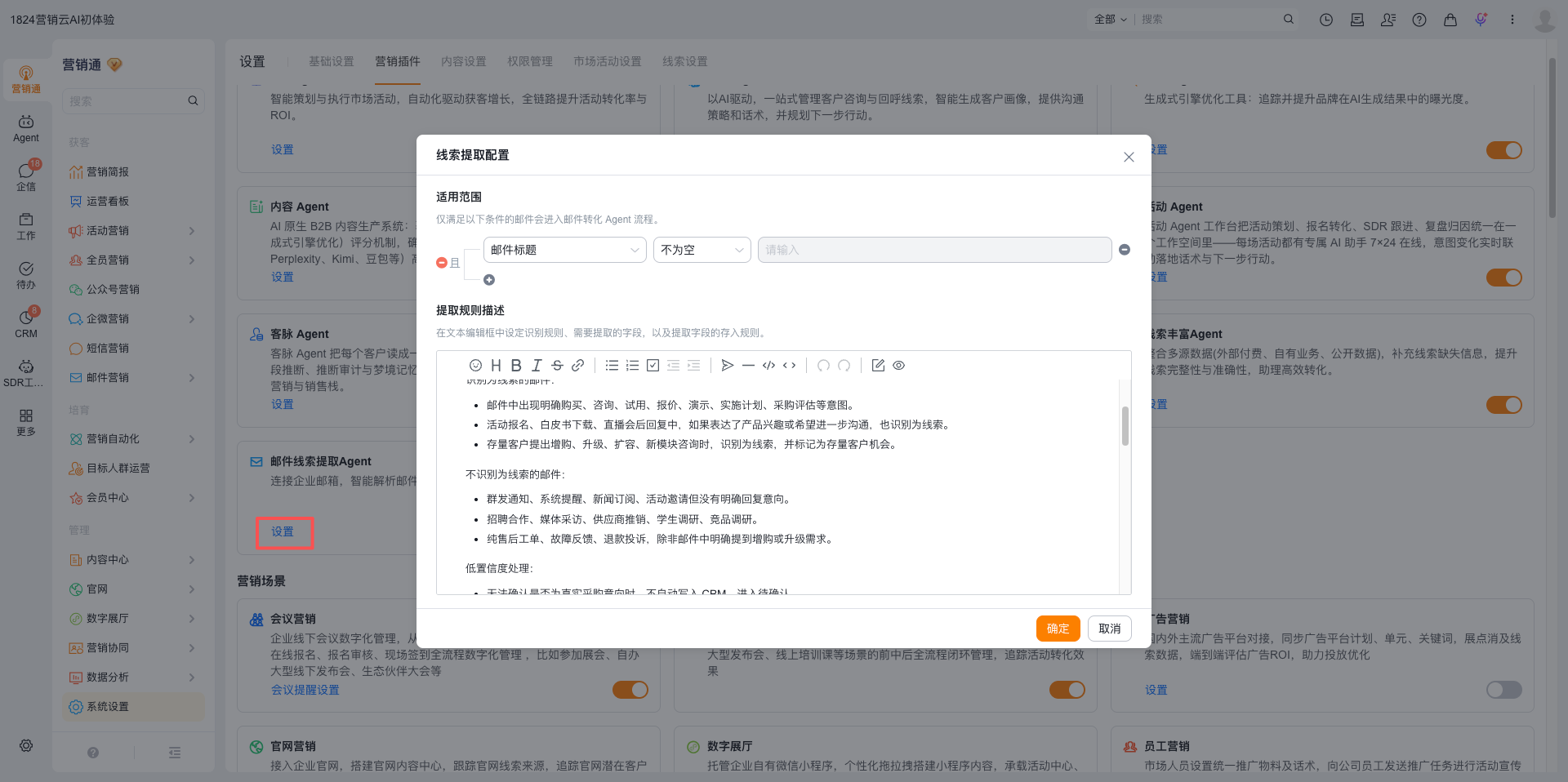Apply strikethrough in the editor toolbar

tap(557, 366)
